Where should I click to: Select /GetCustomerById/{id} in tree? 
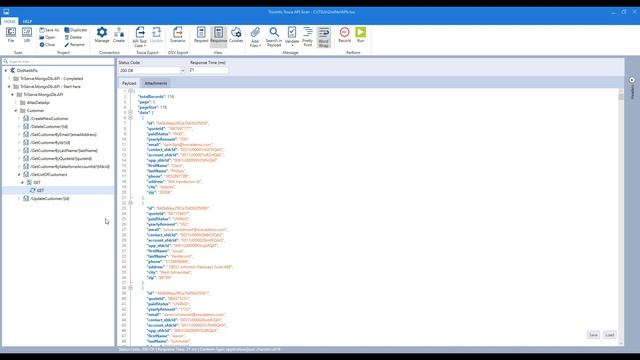click(x=50, y=142)
